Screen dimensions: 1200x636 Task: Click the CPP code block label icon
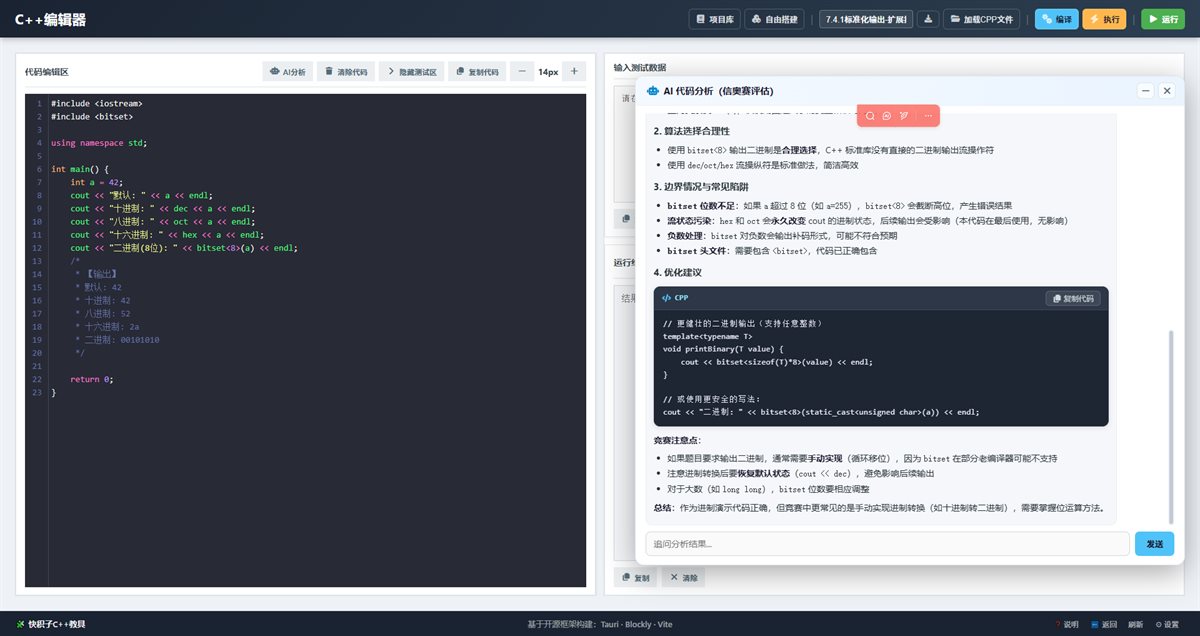pos(667,298)
